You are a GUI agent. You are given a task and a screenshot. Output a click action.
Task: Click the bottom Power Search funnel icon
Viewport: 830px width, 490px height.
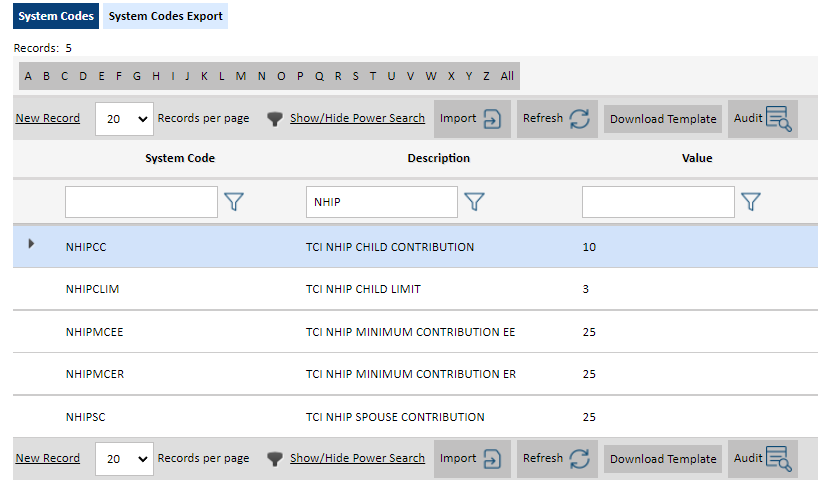[275, 459]
